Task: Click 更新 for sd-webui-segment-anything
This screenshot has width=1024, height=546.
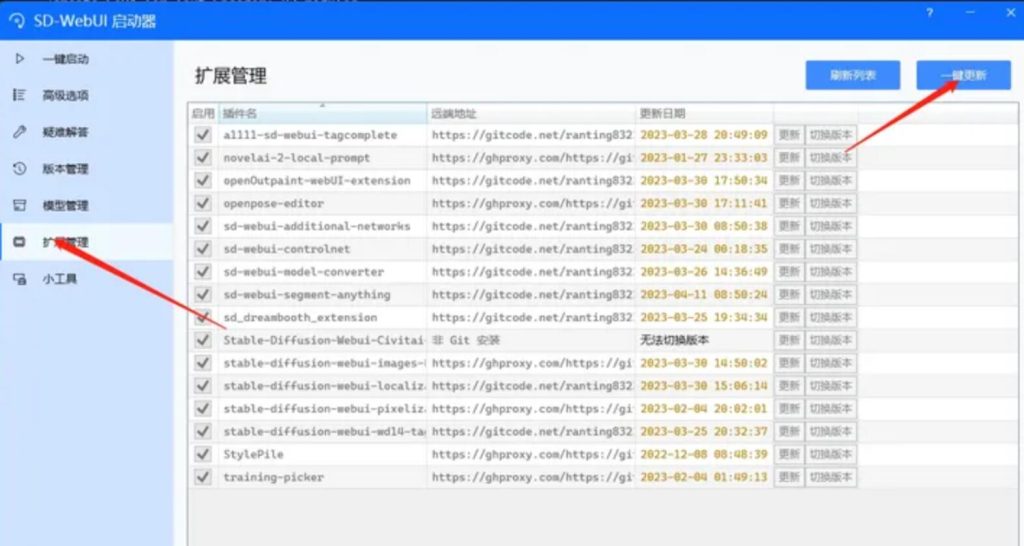Action: pos(789,295)
